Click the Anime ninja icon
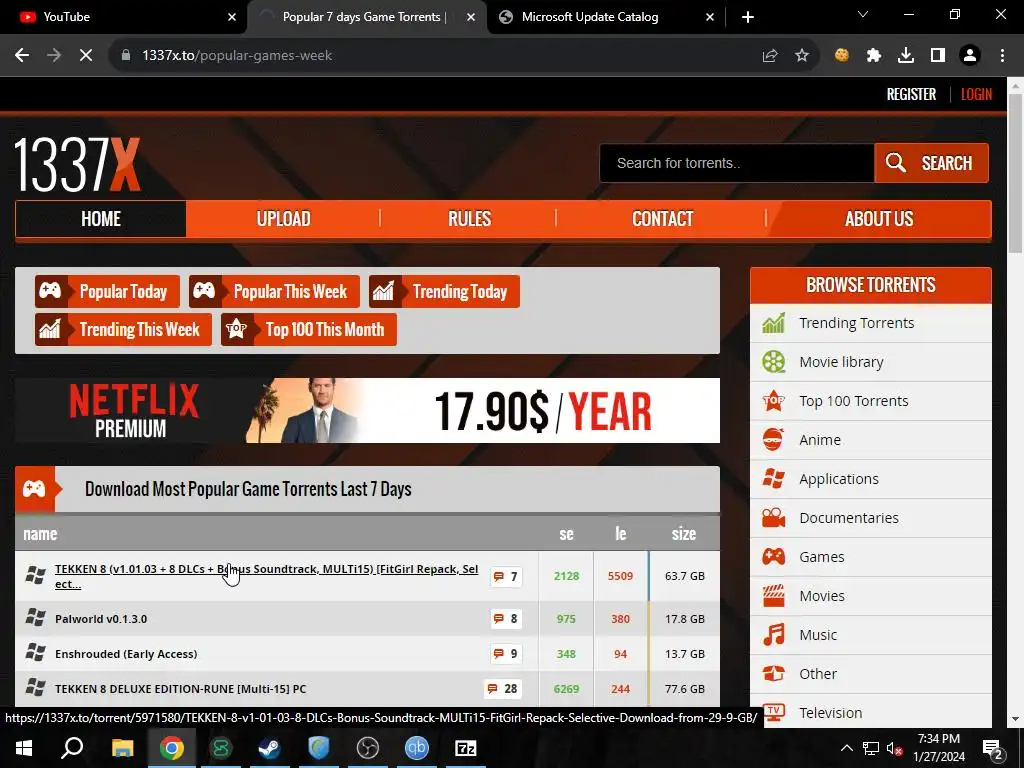 coord(773,440)
